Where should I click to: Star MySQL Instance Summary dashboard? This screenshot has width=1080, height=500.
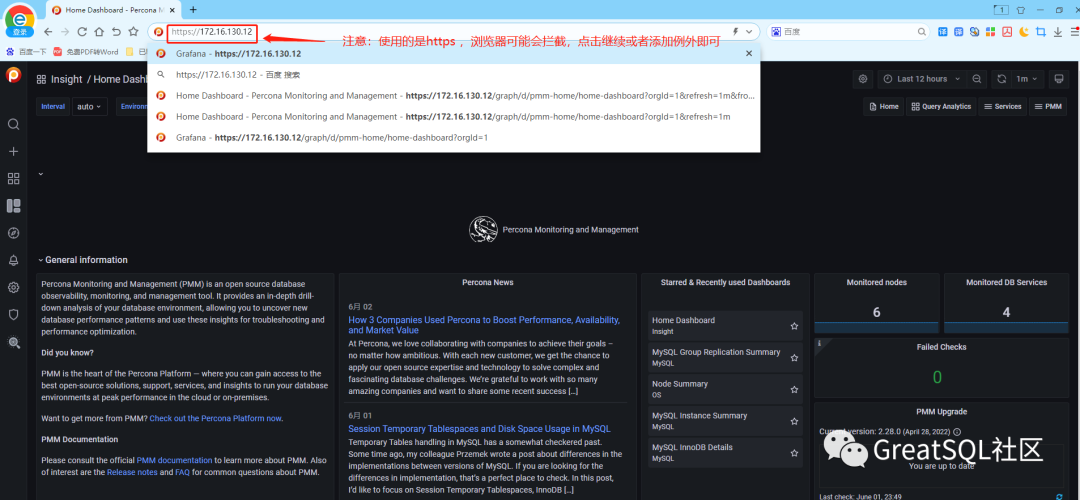coord(794,421)
